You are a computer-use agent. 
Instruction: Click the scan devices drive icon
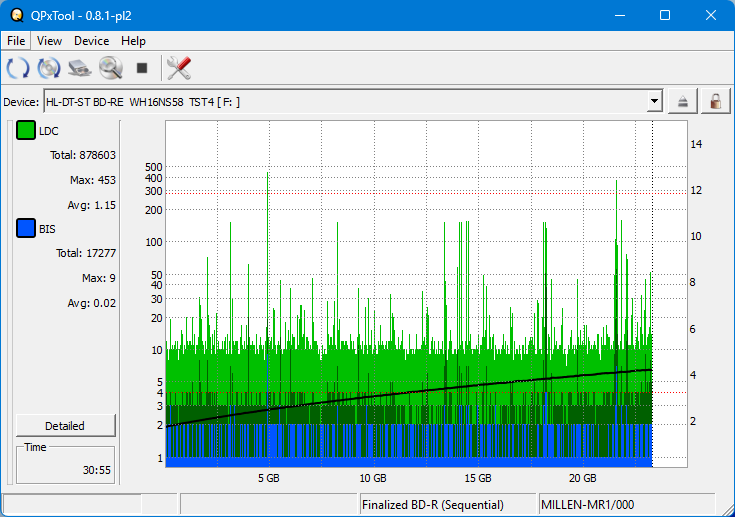click(80, 68)
